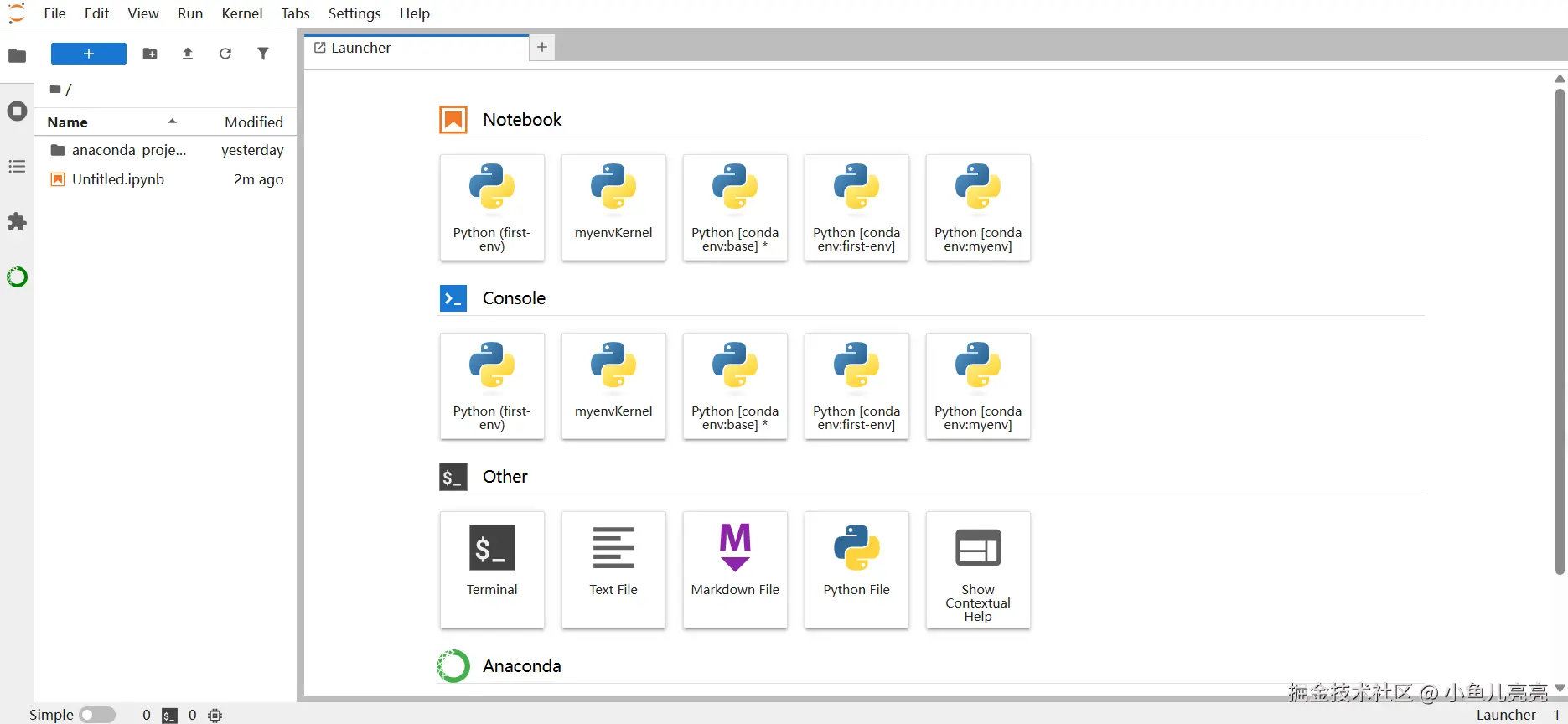Image resolution: width=1568 pixels, height=724 pixels.
Task: Launch a Terminal from Other section
Action: point(492,569)
